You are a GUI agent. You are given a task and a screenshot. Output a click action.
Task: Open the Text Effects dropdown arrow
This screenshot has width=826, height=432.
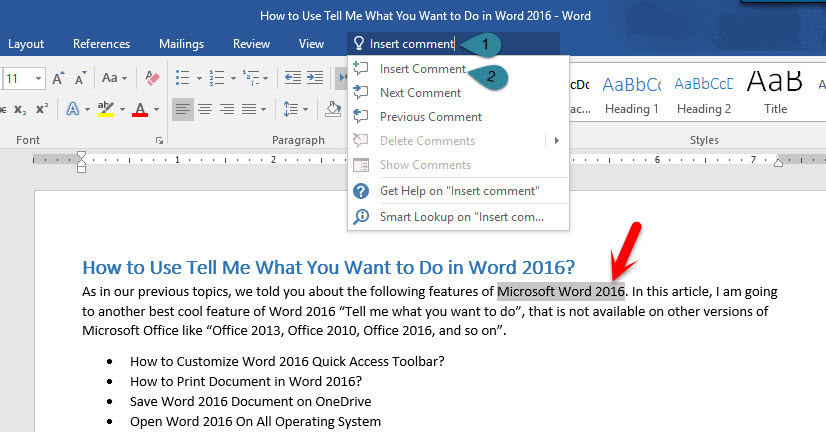click(x=87, y=110)
